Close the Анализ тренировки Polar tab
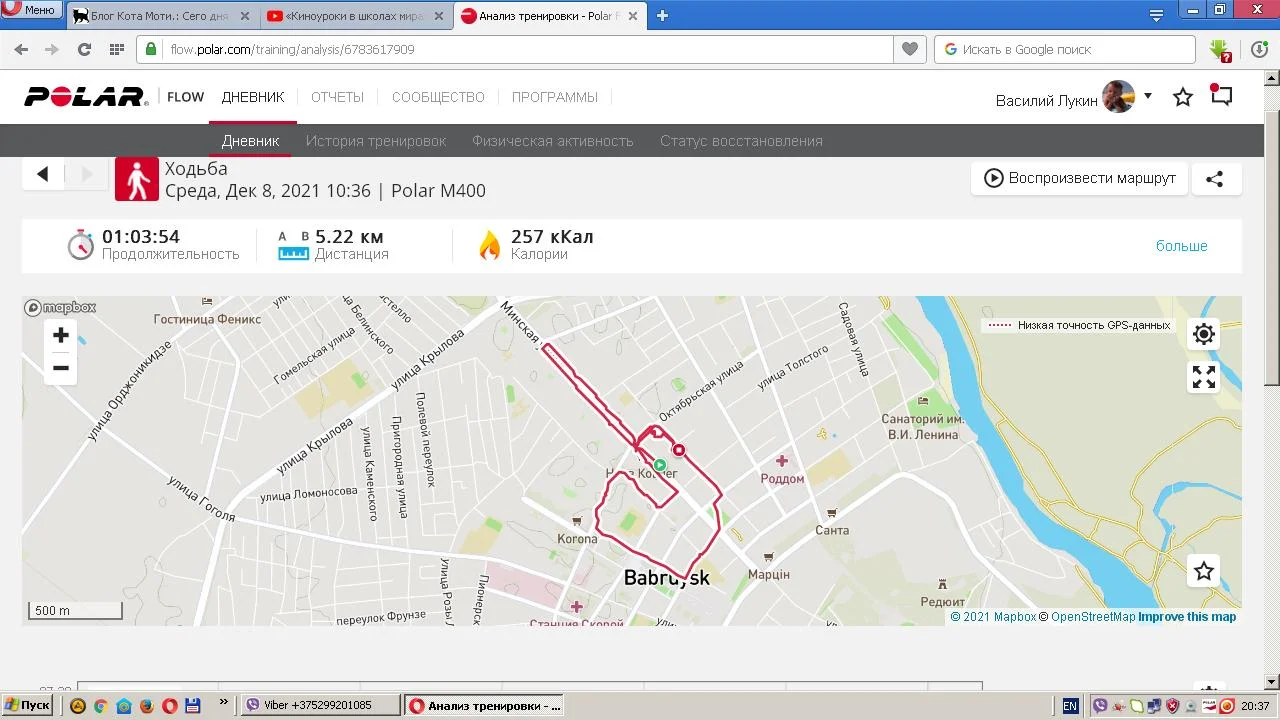The image size is (1280, 720). pyautogui.click(x=632, y=16)
